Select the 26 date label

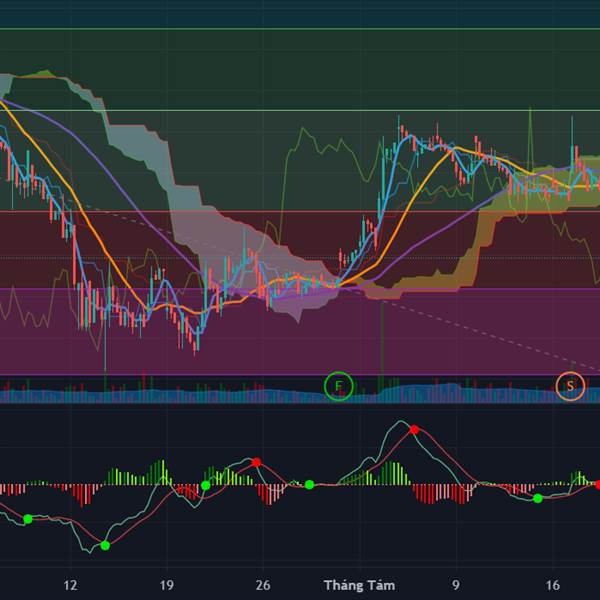(x=263, y=585)
